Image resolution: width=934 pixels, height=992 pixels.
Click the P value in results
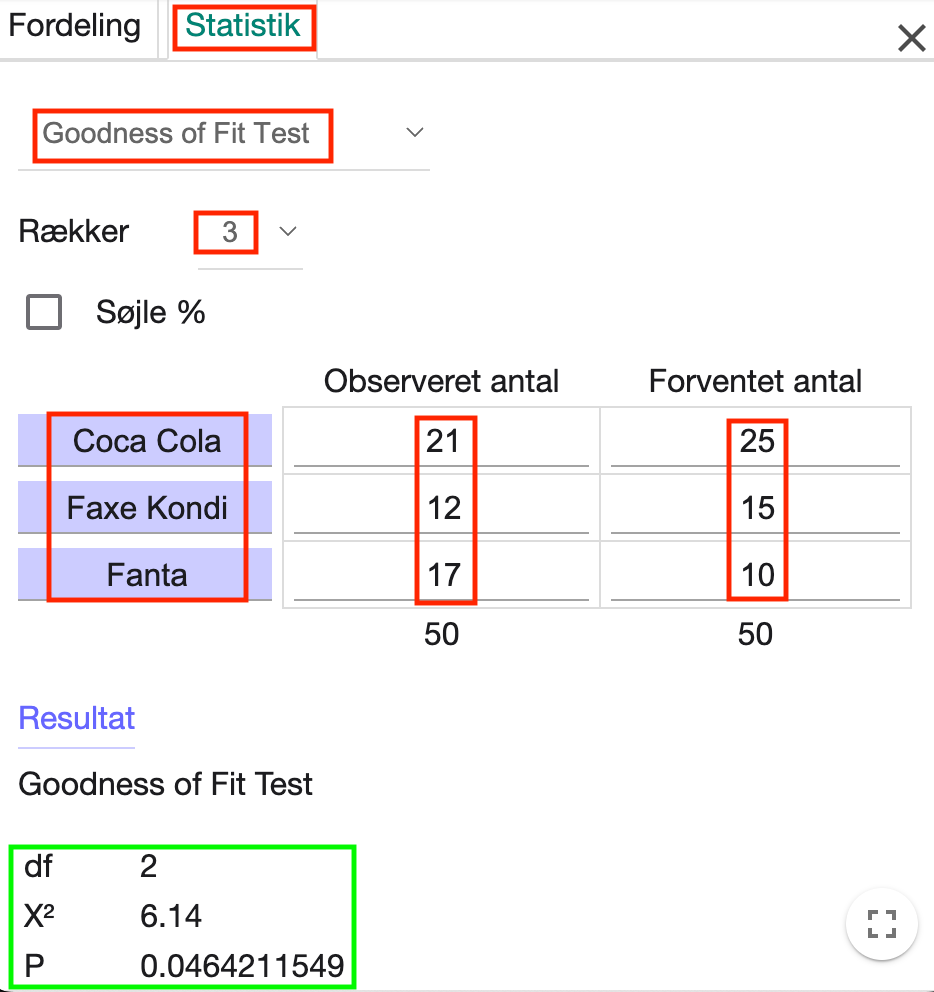(242, 967)
